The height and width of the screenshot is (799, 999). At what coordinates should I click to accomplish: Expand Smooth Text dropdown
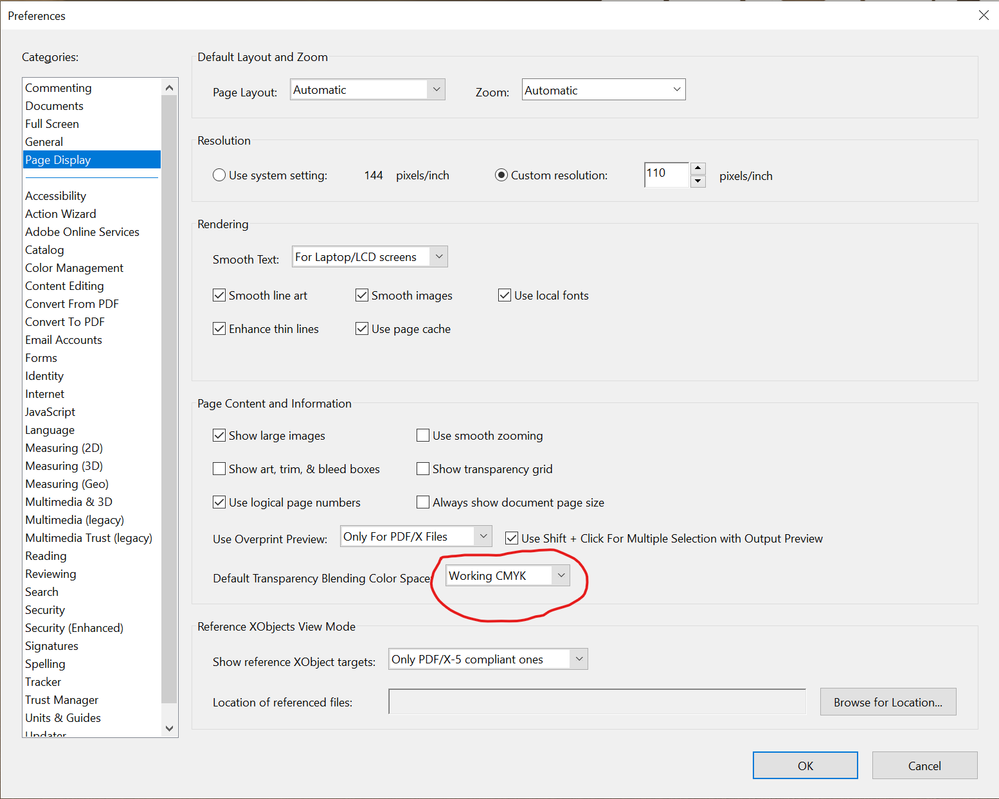coord(370,257)
